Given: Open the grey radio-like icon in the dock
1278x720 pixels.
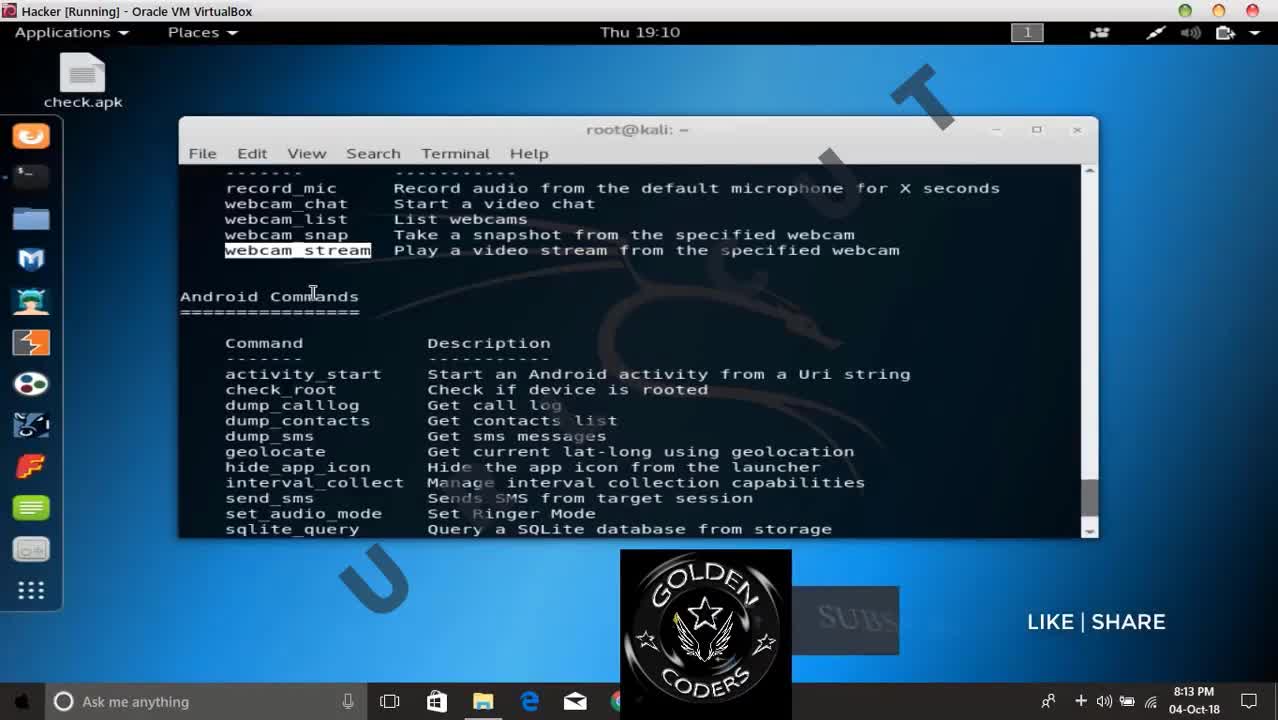Looking at the screenshot, I should pos(31,549).
